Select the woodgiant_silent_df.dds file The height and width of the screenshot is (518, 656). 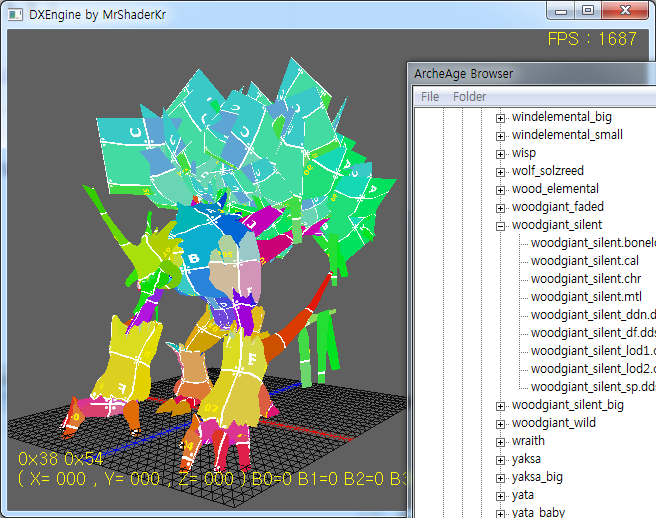593,333
